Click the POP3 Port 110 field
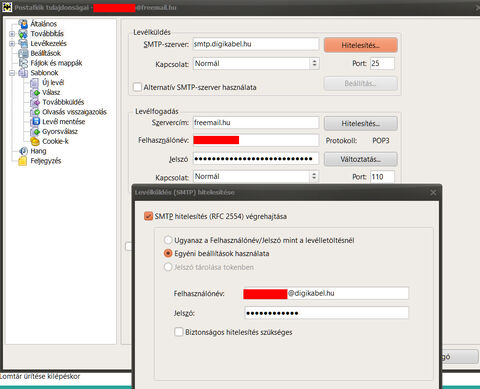Image resolution: width=480 pixels, height=389 pixels. (382, 177)
